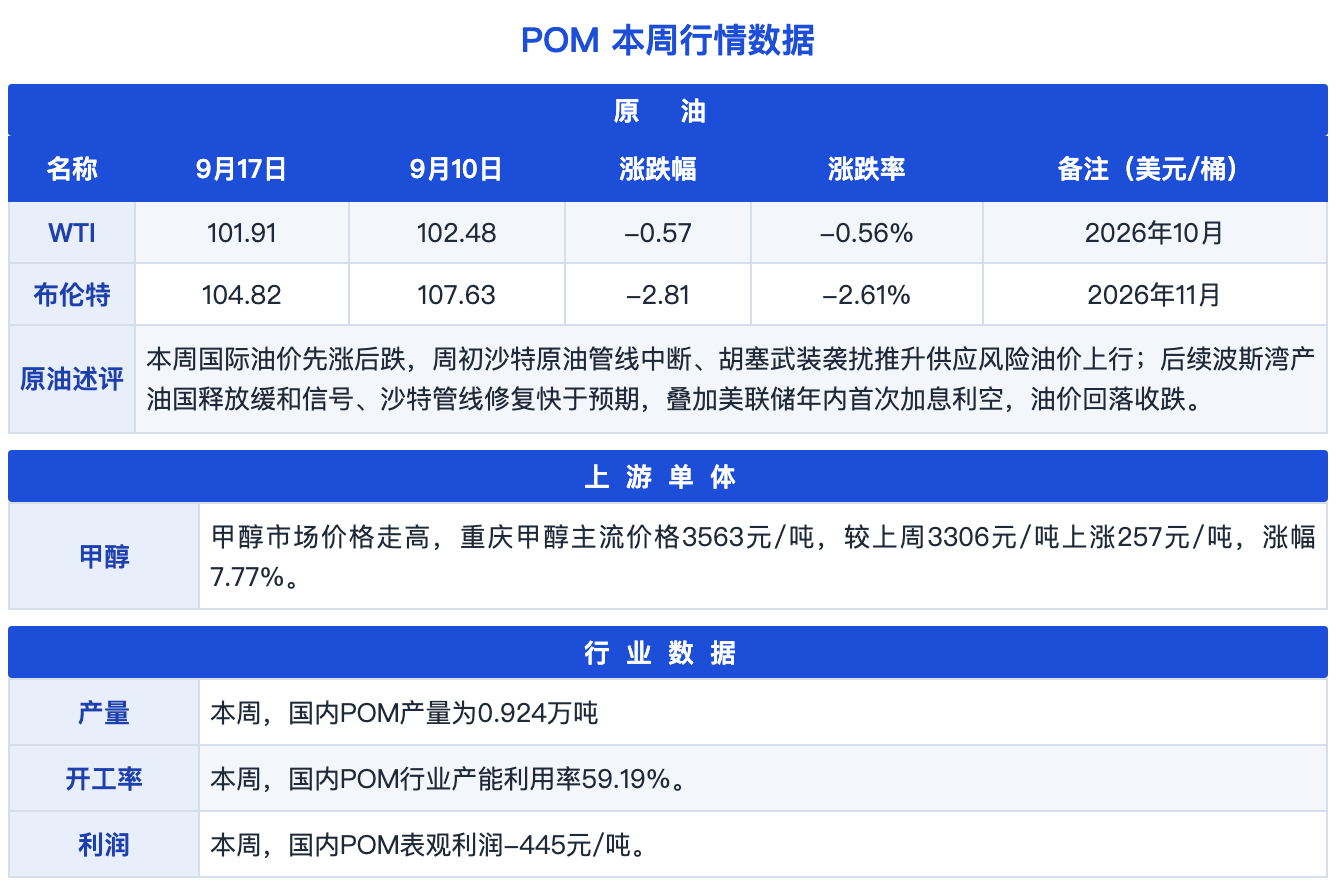Click Brent change value −2.81

(x=657, y=295)
